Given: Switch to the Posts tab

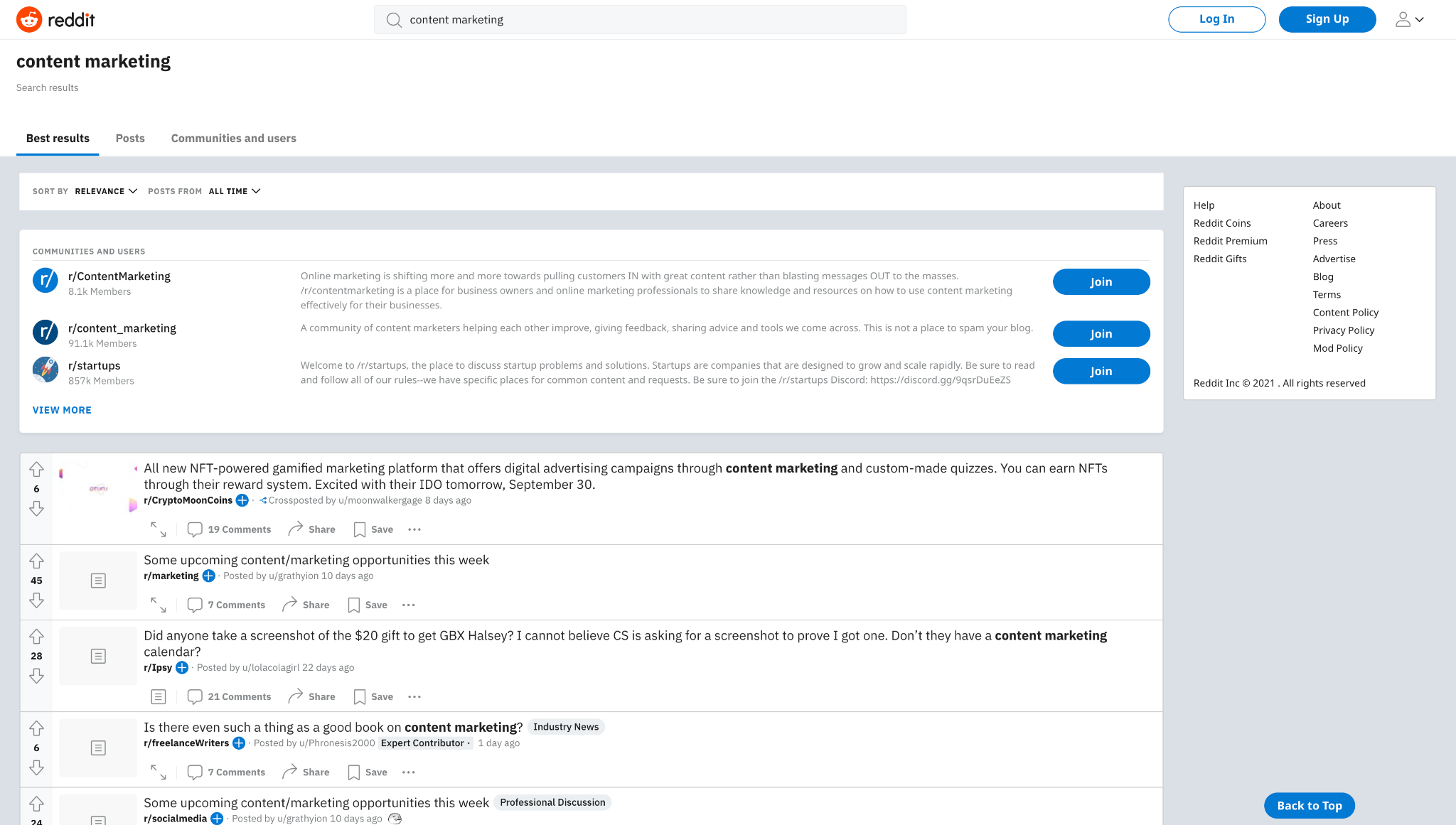Looking at the screenshot, I should coord(130,139).
